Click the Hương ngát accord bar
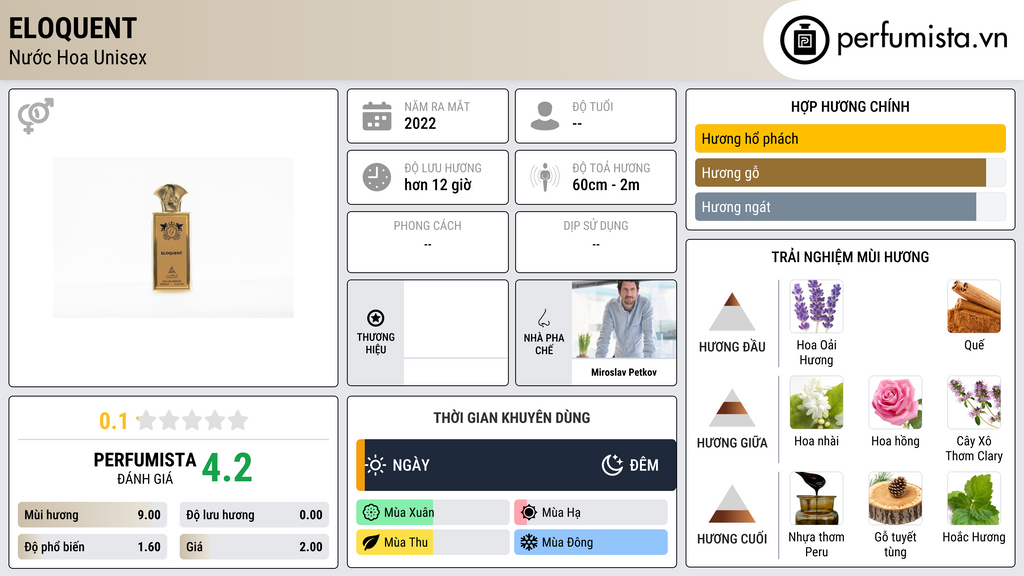1024x576 pixels. coord(850,207)
